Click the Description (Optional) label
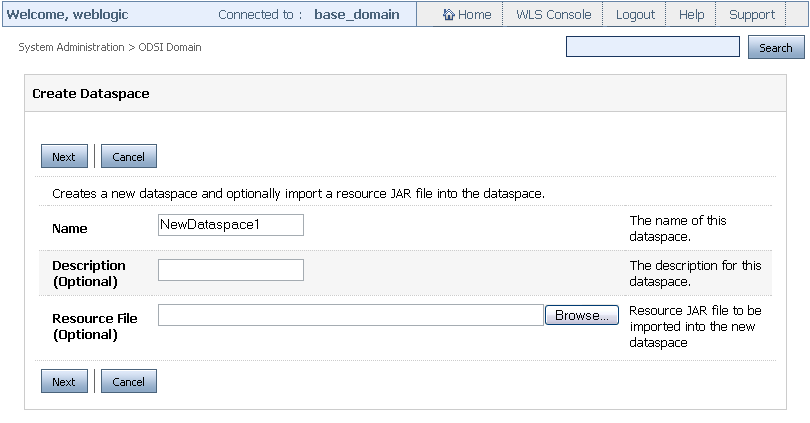Viewport: 810px width, 423px height. click(88, 273)
